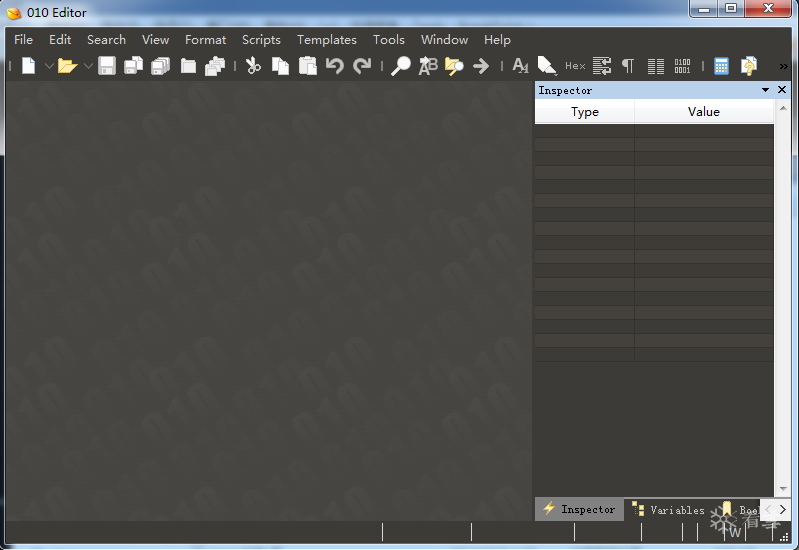Open the Format menu

click(x=205, y=40)
